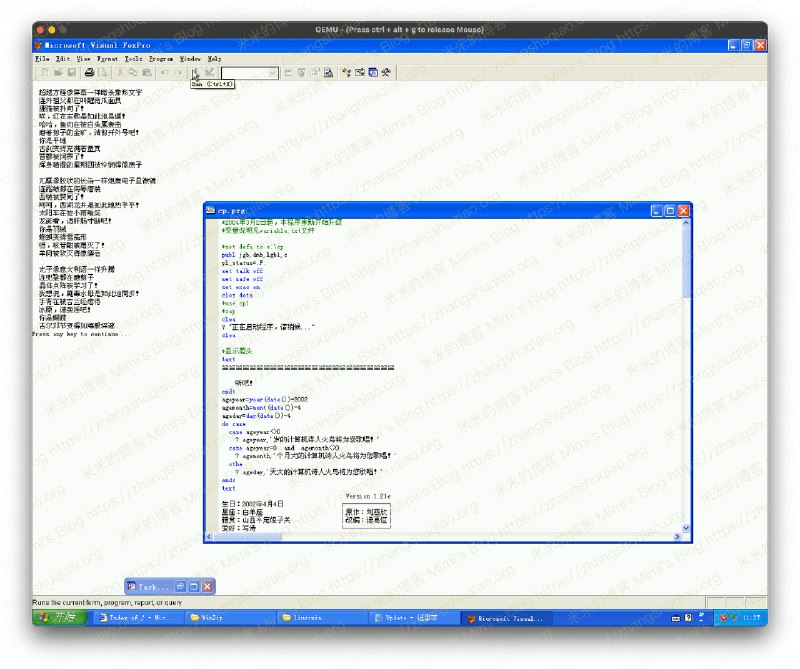
Task: Open the File menu
Action: (42, 59)
